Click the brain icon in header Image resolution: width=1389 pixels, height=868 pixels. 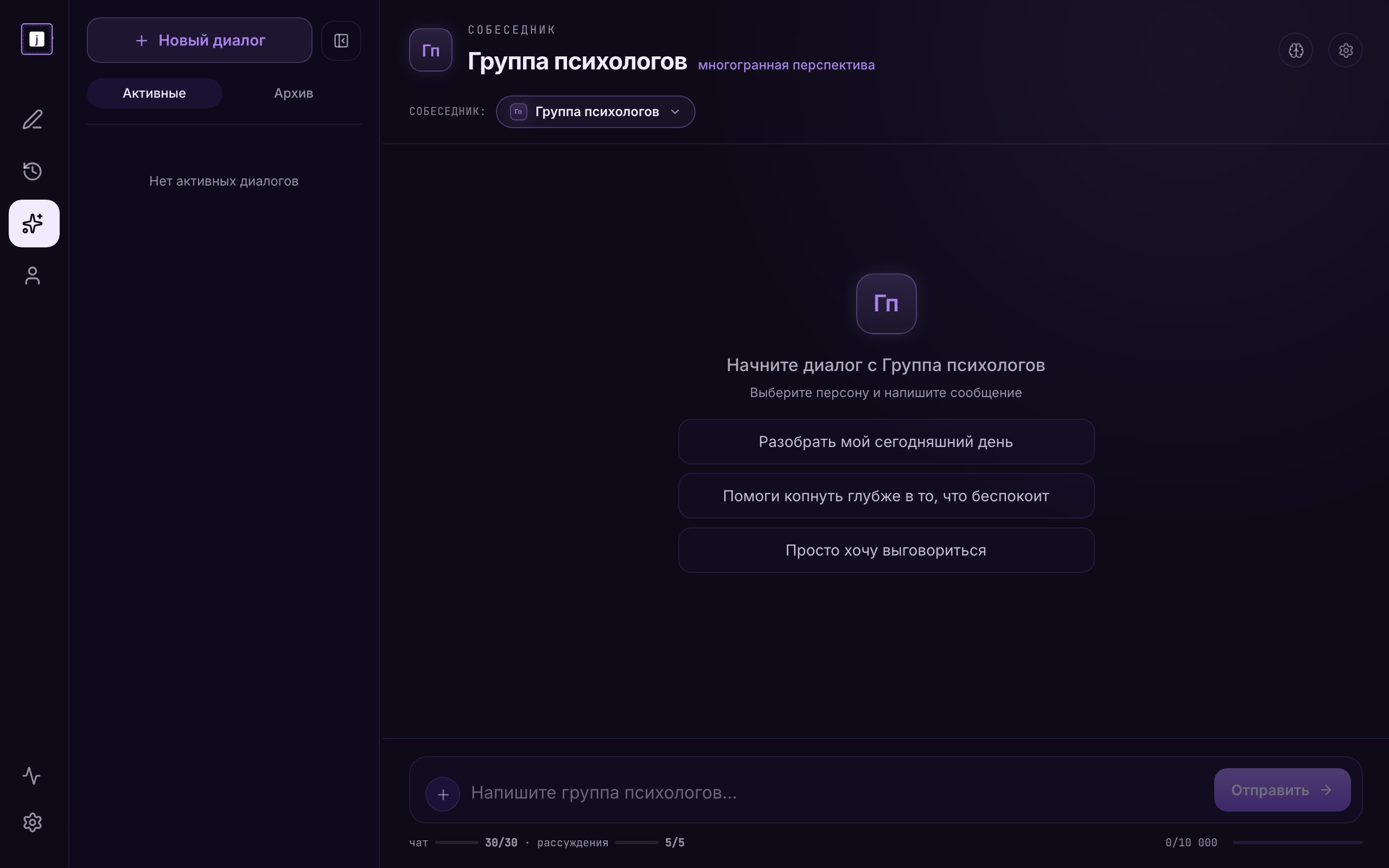pos(1296,50)
